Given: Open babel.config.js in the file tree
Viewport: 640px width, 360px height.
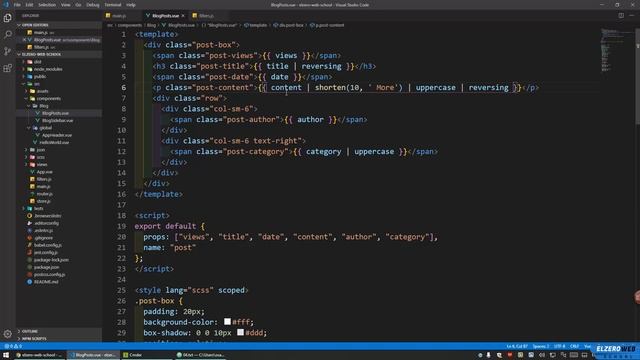Looking at the screenshot, I should 59,245.
